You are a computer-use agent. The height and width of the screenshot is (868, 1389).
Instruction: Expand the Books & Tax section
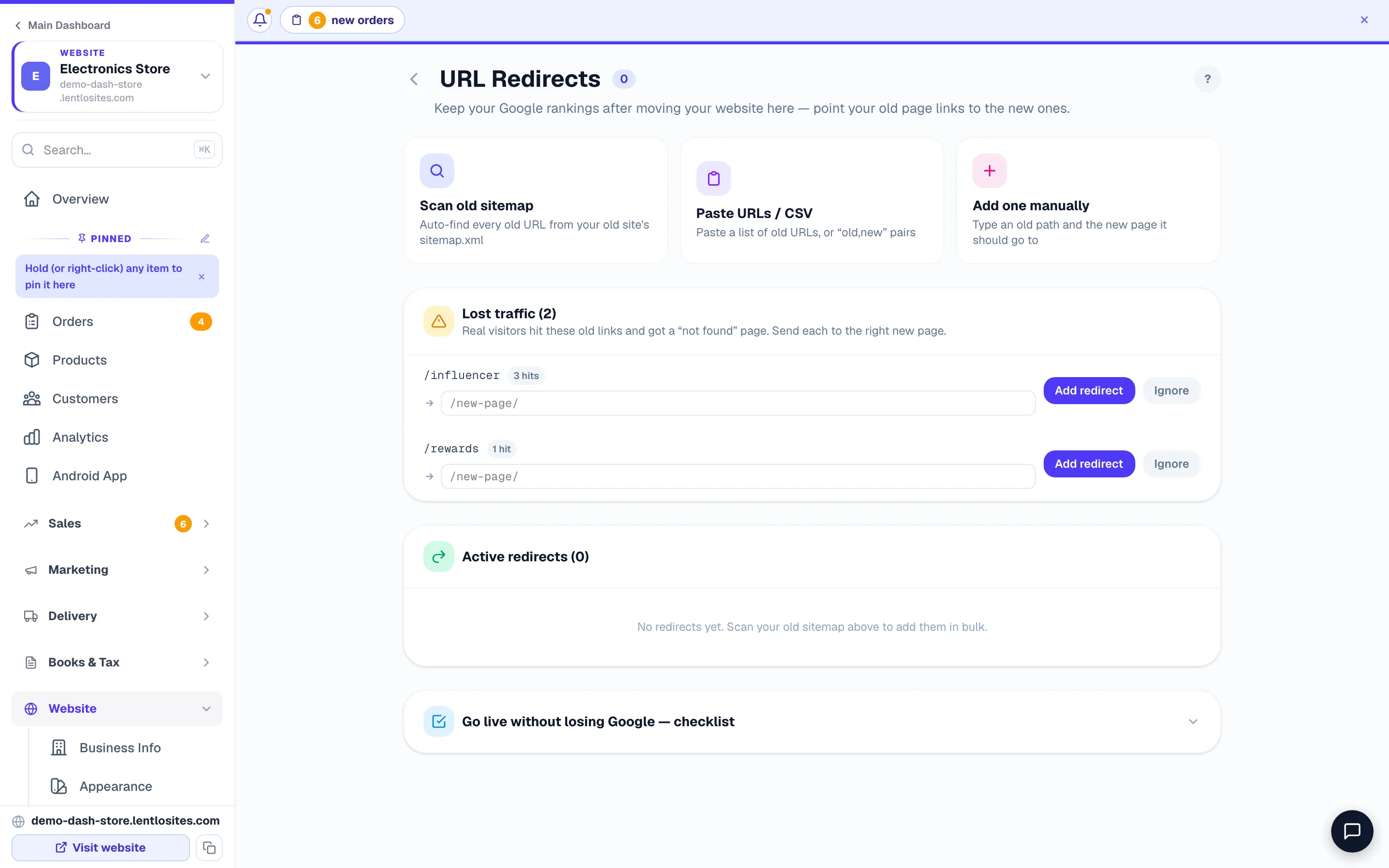click(x=117, y=663)
